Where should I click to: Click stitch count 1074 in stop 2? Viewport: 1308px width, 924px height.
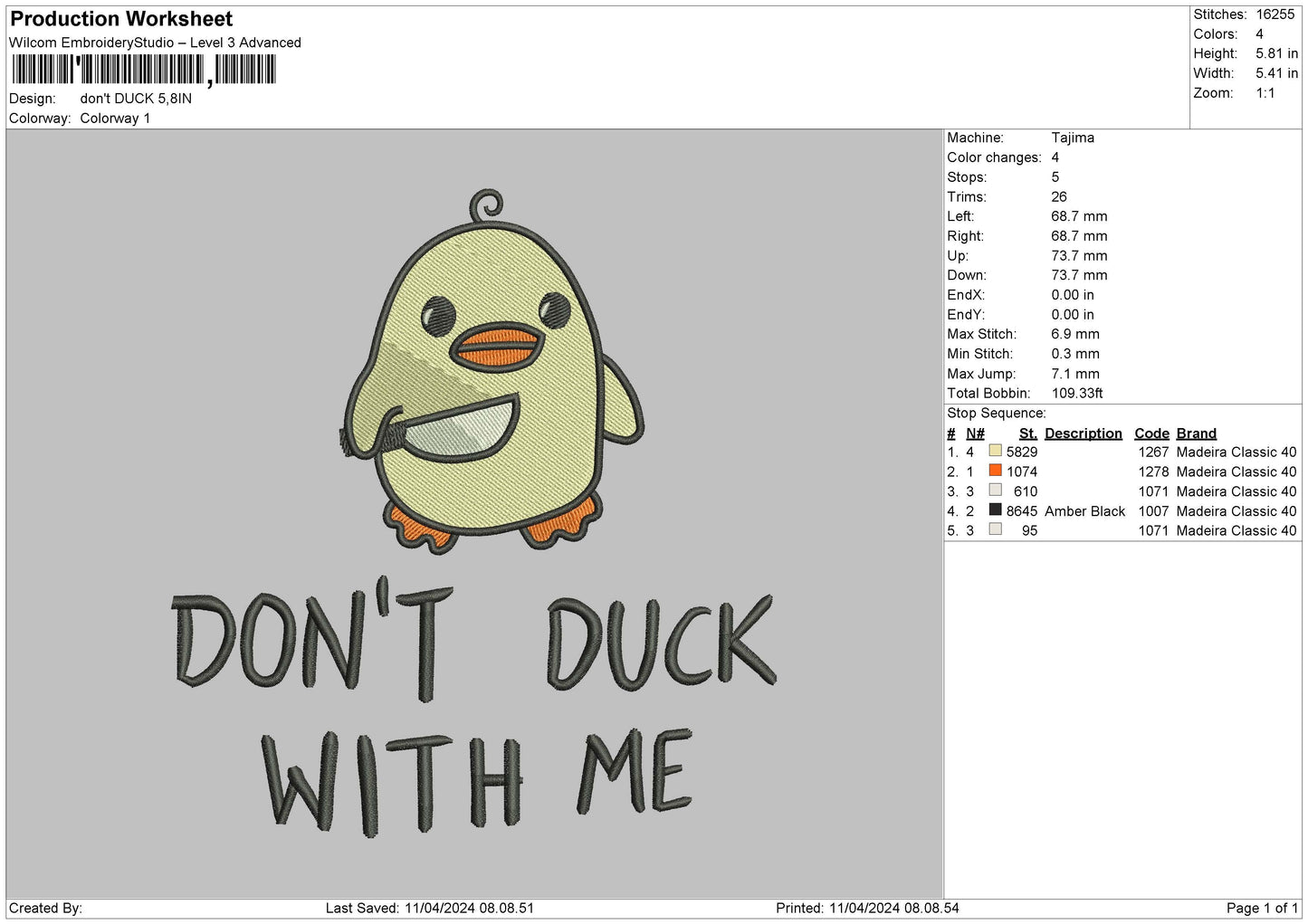coord(1022,472)
